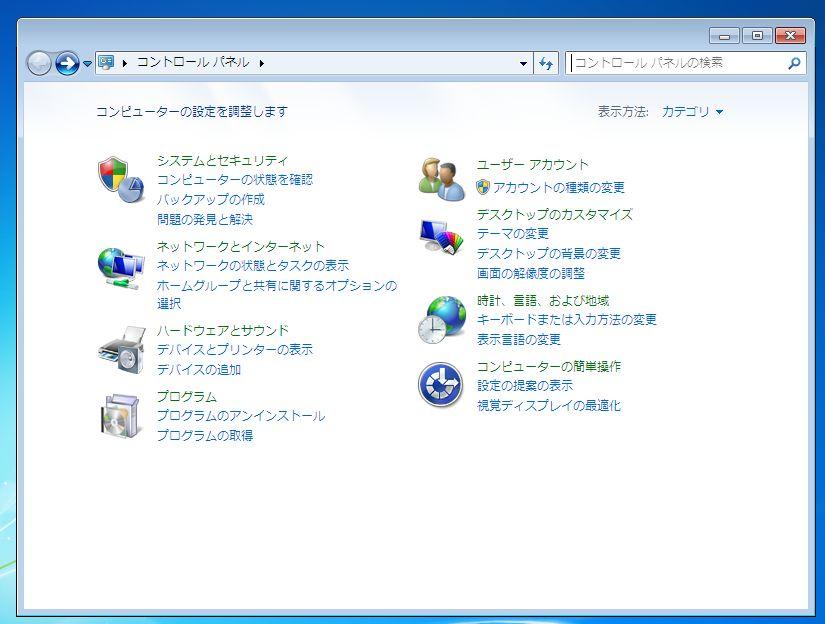Click the Clock, Language, and Region icon
The image size is (825, 624).
(441, 320)
